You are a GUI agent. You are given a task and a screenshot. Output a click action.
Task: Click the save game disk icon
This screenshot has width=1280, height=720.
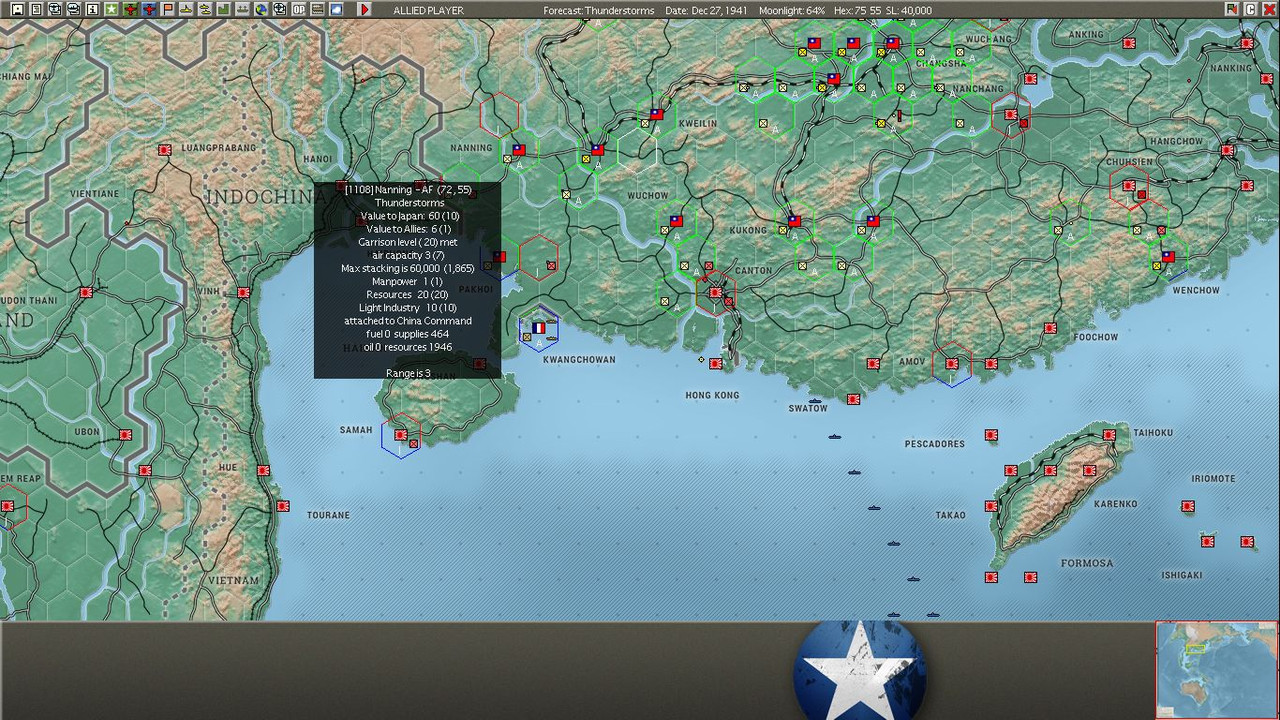pyautogui.click(x=17, y=9)
